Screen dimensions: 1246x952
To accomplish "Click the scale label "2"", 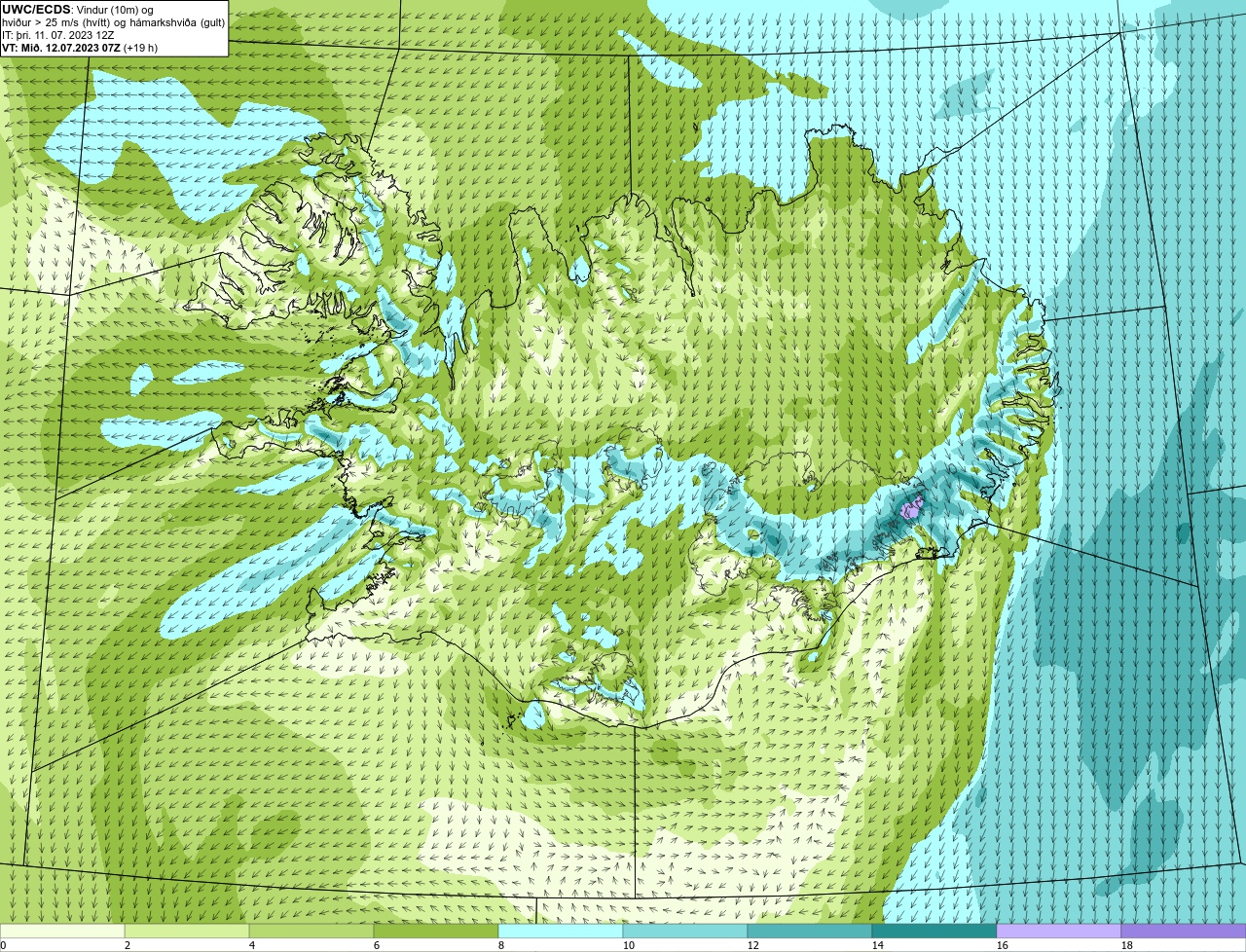I will 128,945.
